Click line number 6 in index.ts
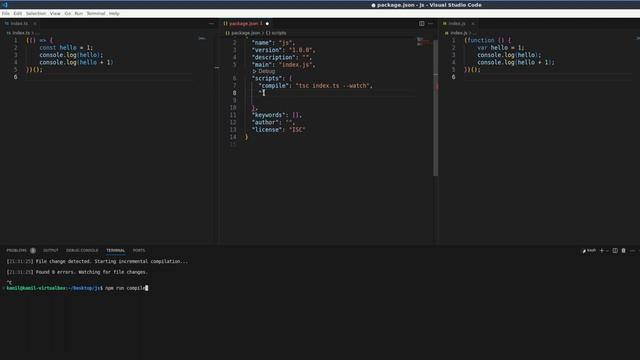640x360 pixels. (x=16, y=77)
